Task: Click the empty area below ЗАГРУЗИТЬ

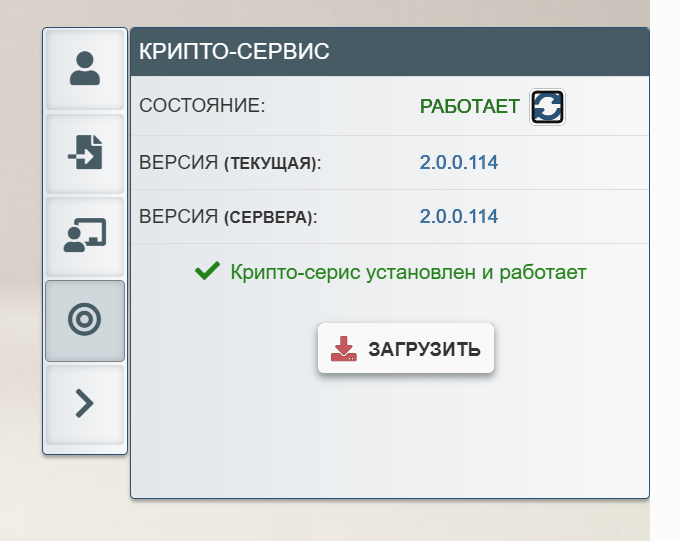Action: [389, 440]
